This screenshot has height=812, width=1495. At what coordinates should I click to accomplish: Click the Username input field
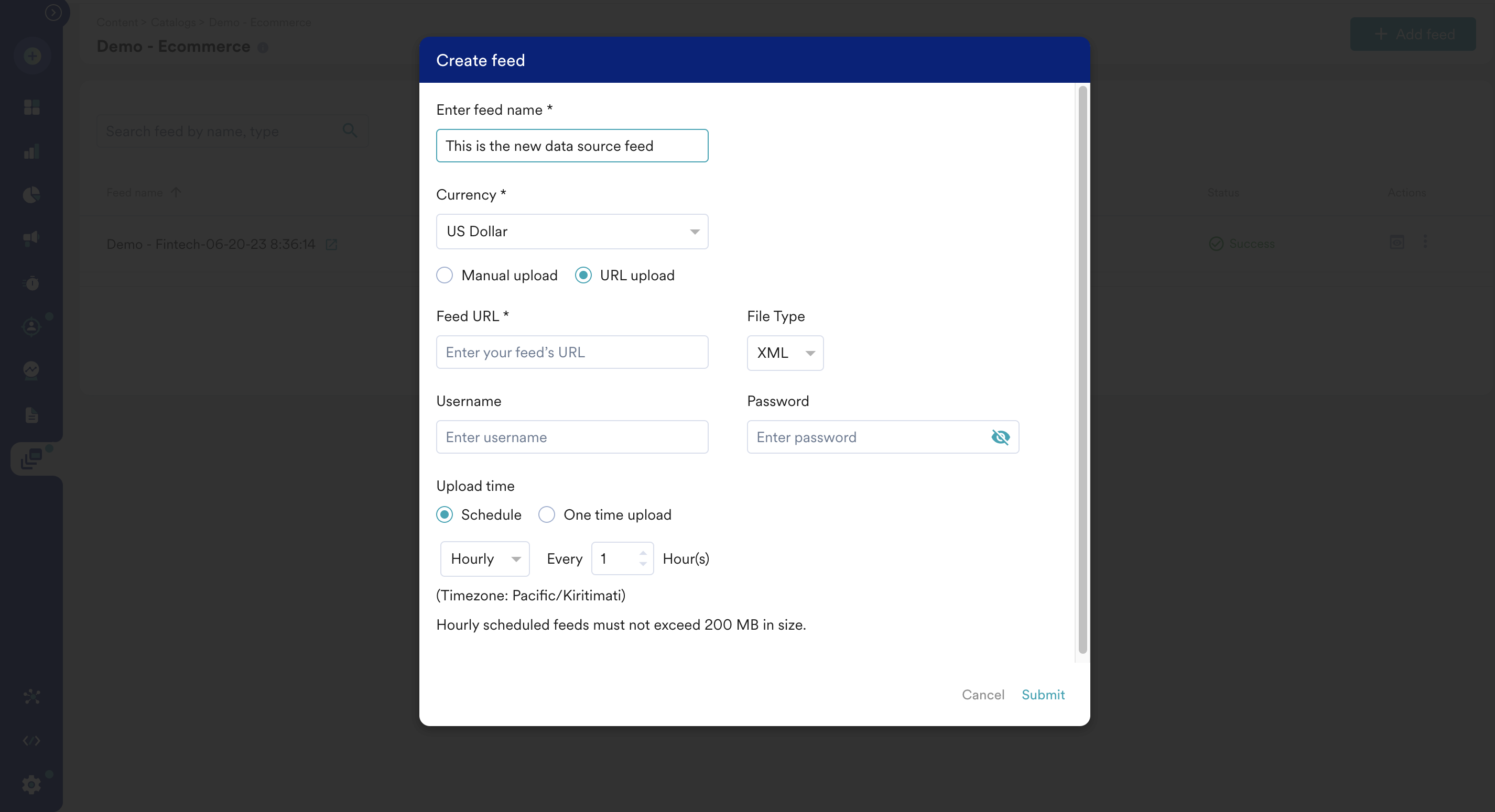coord(572,437)
